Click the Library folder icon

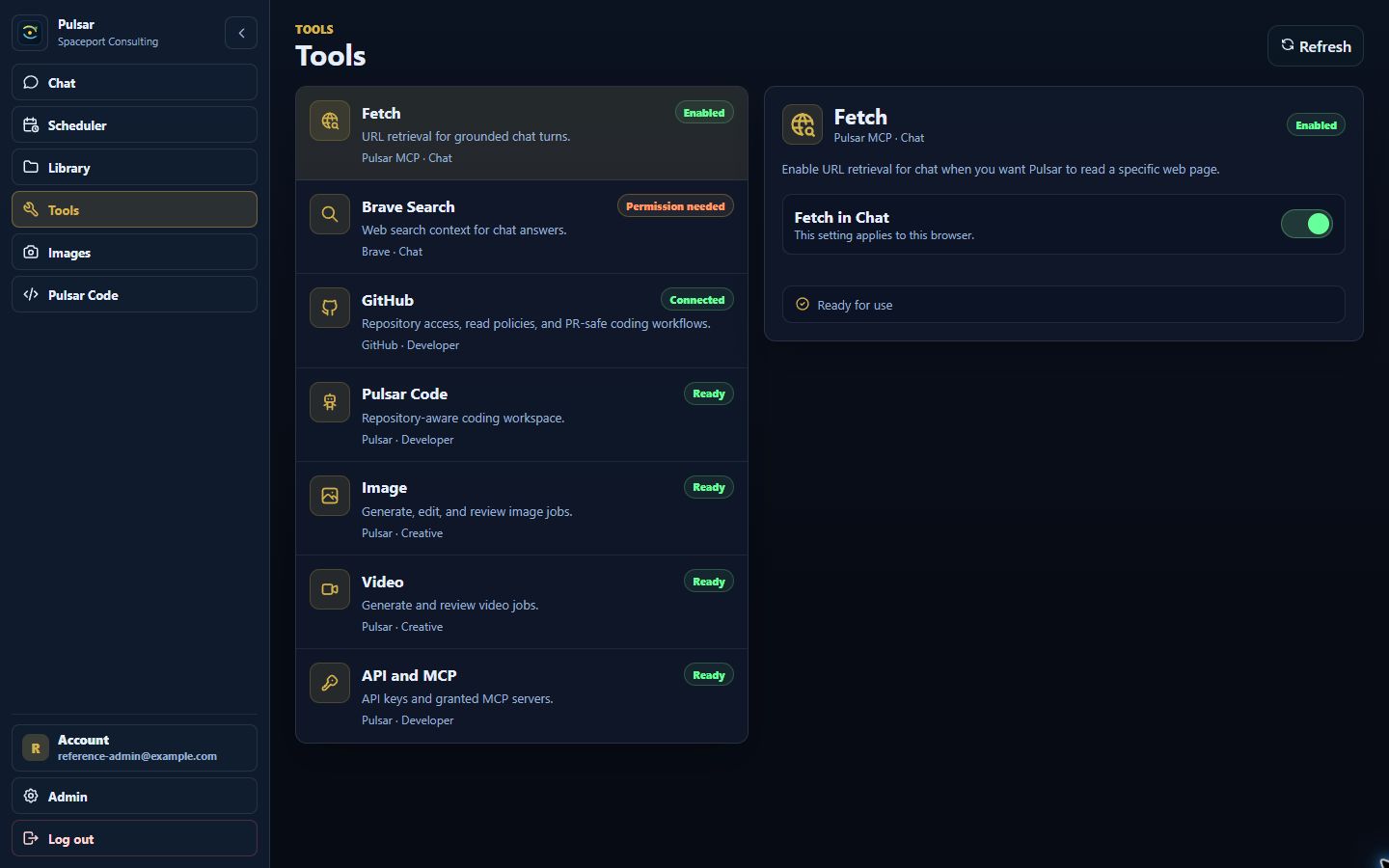(x=31, y=167)
